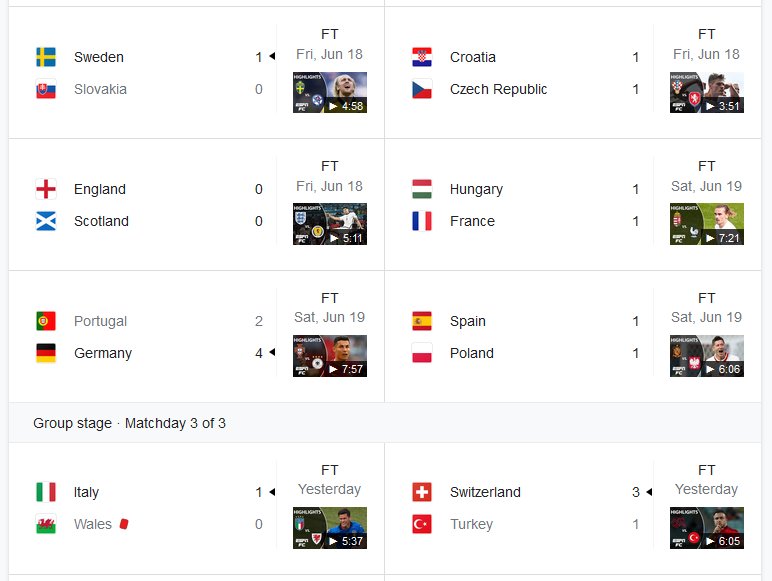Watch Switzerland vs Turkey highlights video
Screen dimensions: 772x581
pos(707,528)
